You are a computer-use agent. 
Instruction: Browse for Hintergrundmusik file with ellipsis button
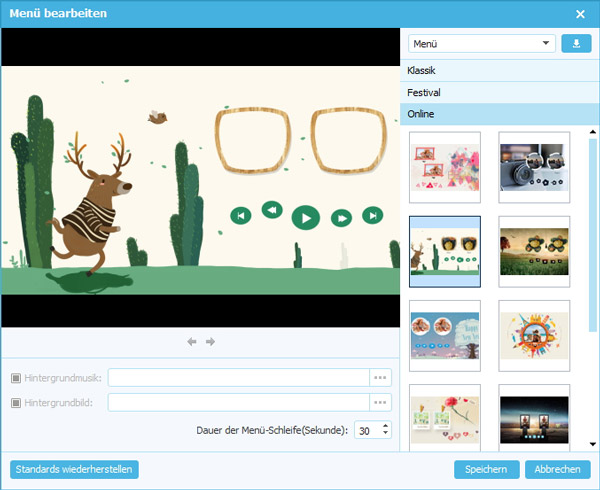(380, 377)
